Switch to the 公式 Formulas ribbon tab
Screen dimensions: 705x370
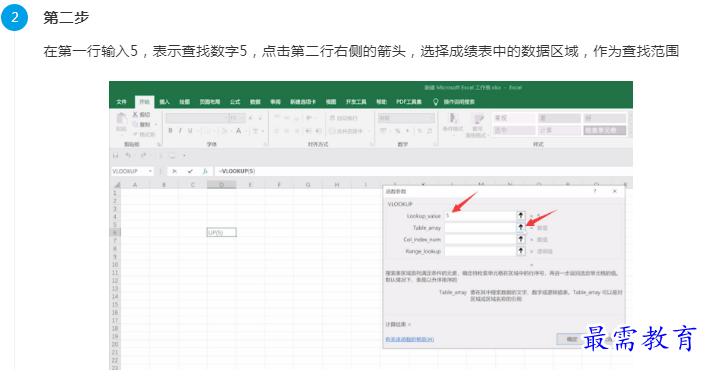coord(235,102)
